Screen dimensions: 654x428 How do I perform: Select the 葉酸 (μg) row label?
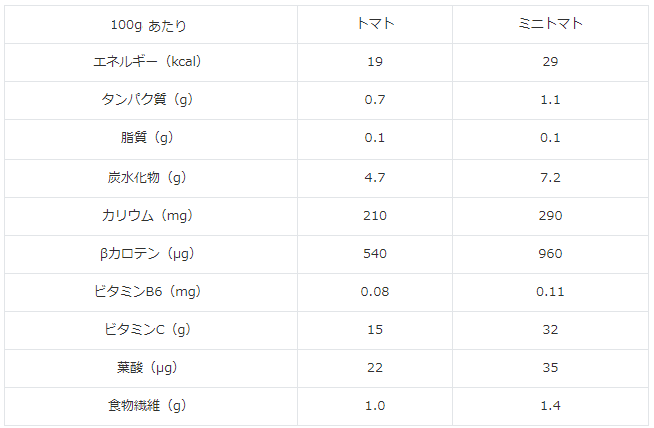[151, 367]
